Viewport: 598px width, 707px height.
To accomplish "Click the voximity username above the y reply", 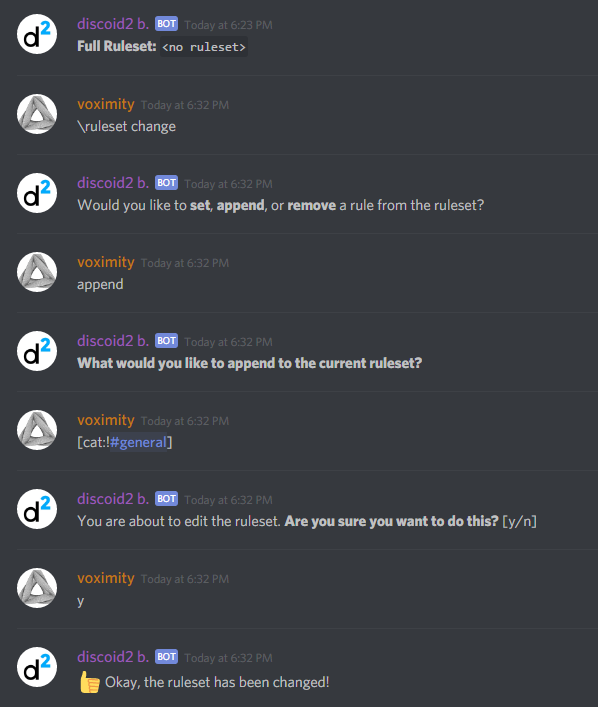I will point(106,578).
